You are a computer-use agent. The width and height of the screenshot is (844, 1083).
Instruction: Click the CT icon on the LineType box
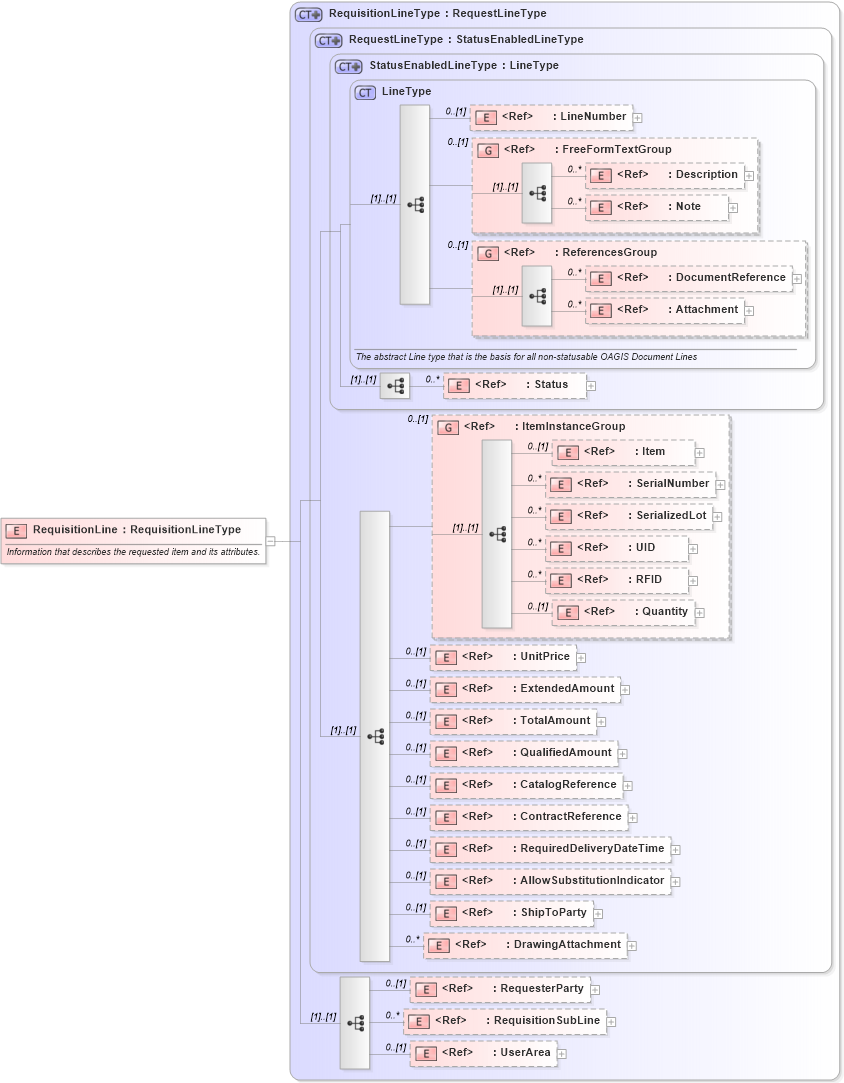click(x=364, y=91)
